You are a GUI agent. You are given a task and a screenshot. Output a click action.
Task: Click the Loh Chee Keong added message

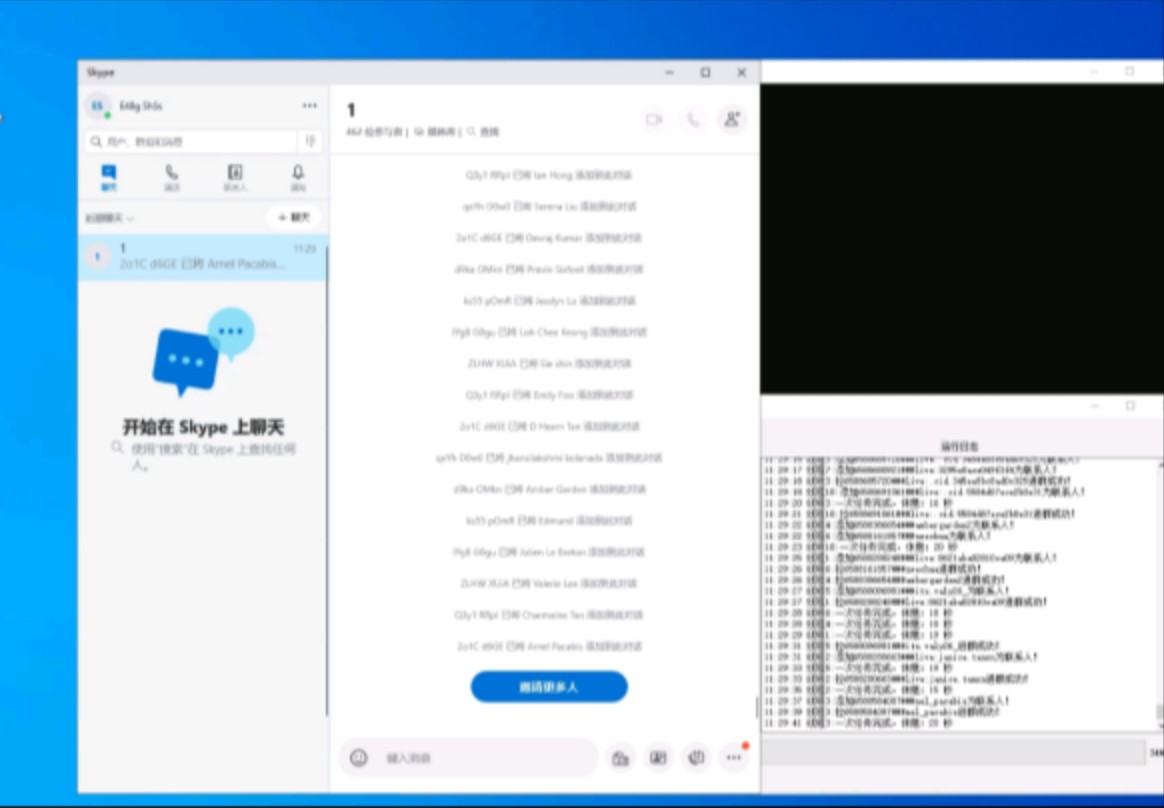click(549, 332)
